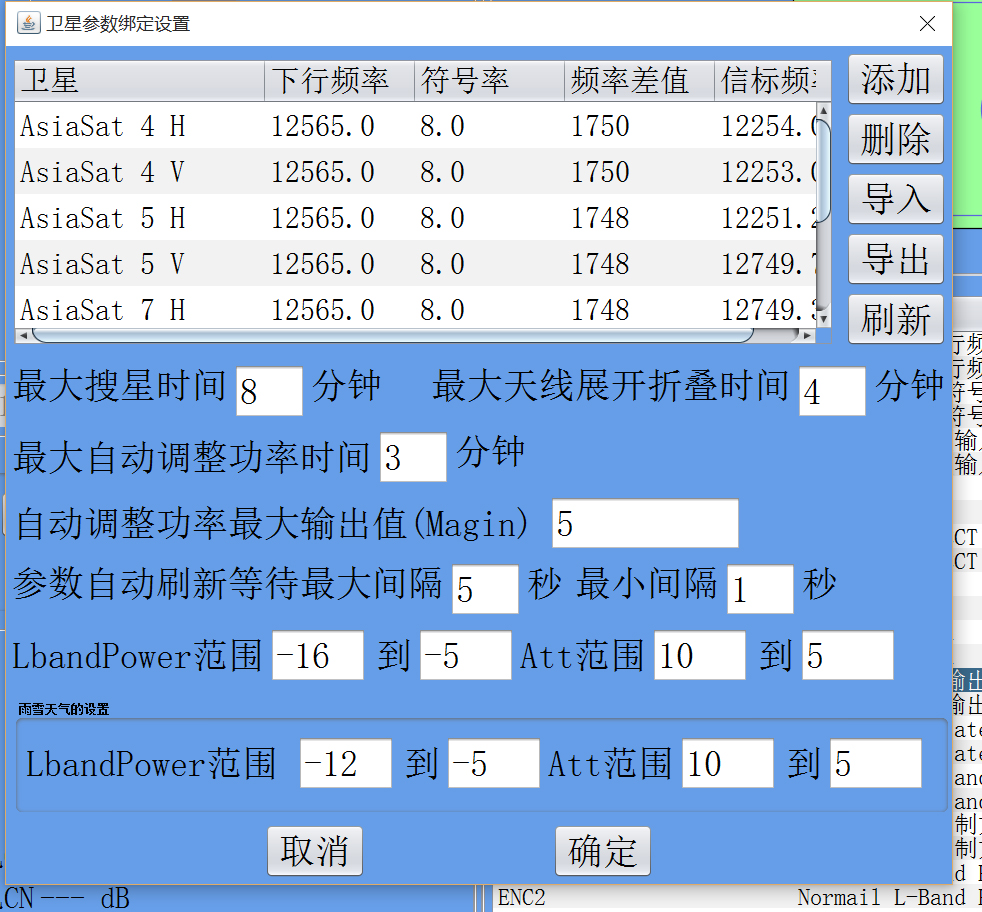
Task: Select the AsiaSat 4 H row
Action: [x=416, y=126]
